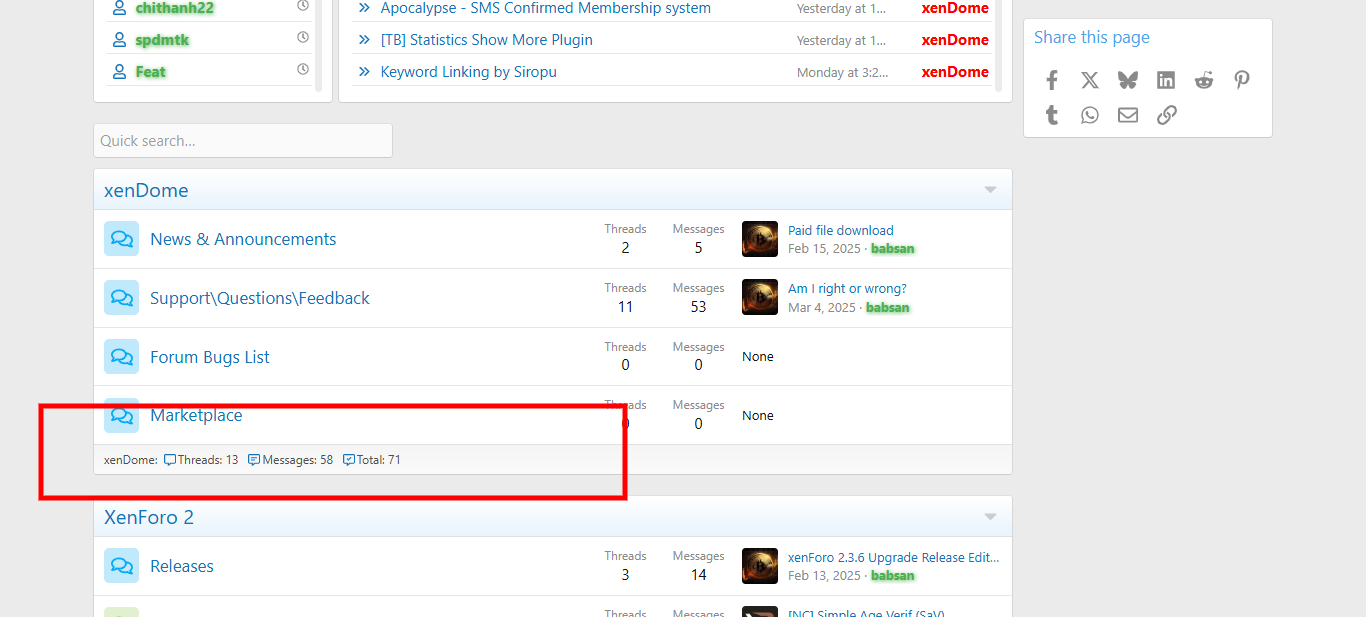Open the Support\Questions\Feedback forum
The image size is (1366, 617).
click(x=260, y=298)
